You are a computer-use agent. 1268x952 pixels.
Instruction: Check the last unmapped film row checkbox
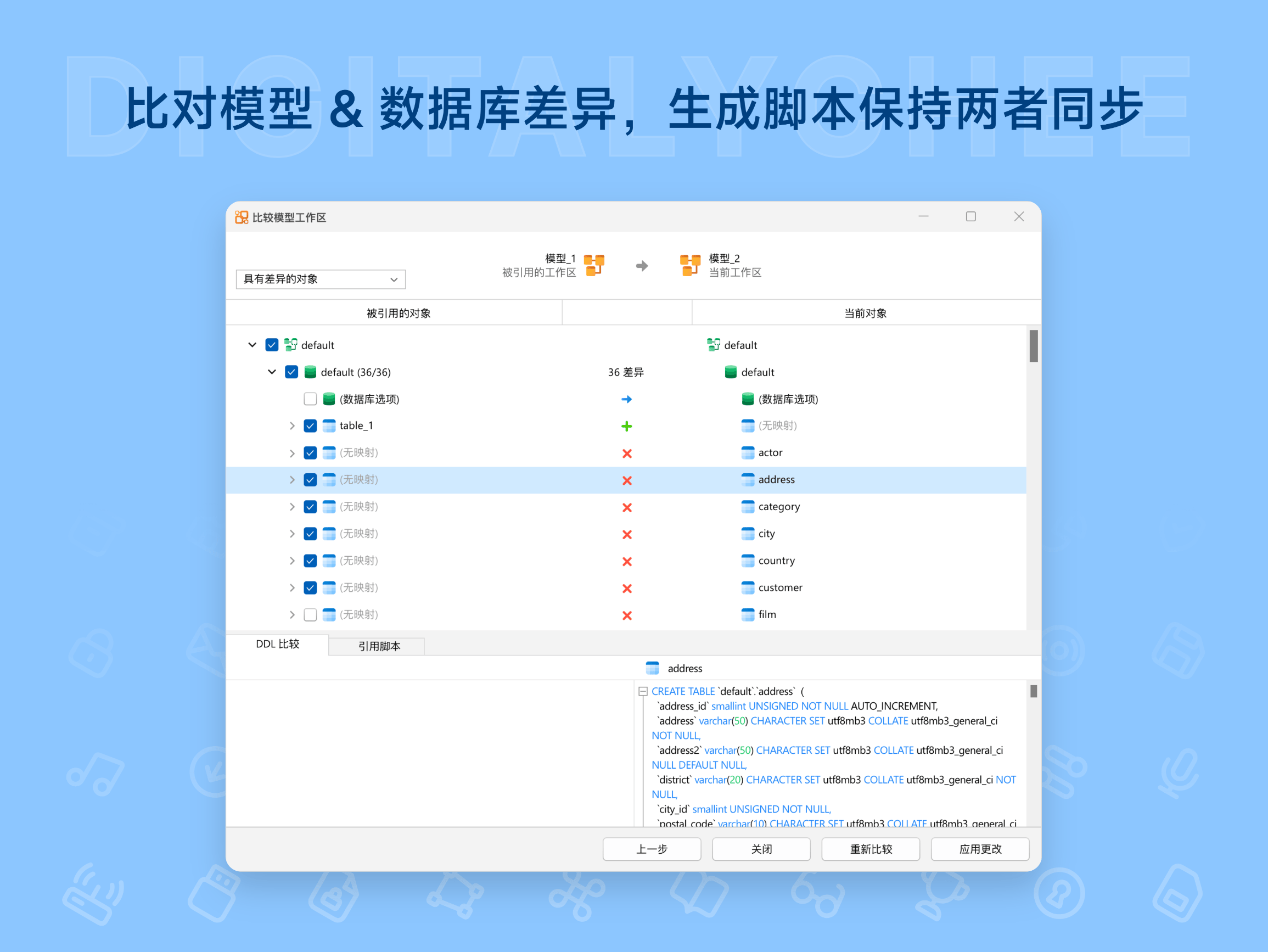click(310, 614)
